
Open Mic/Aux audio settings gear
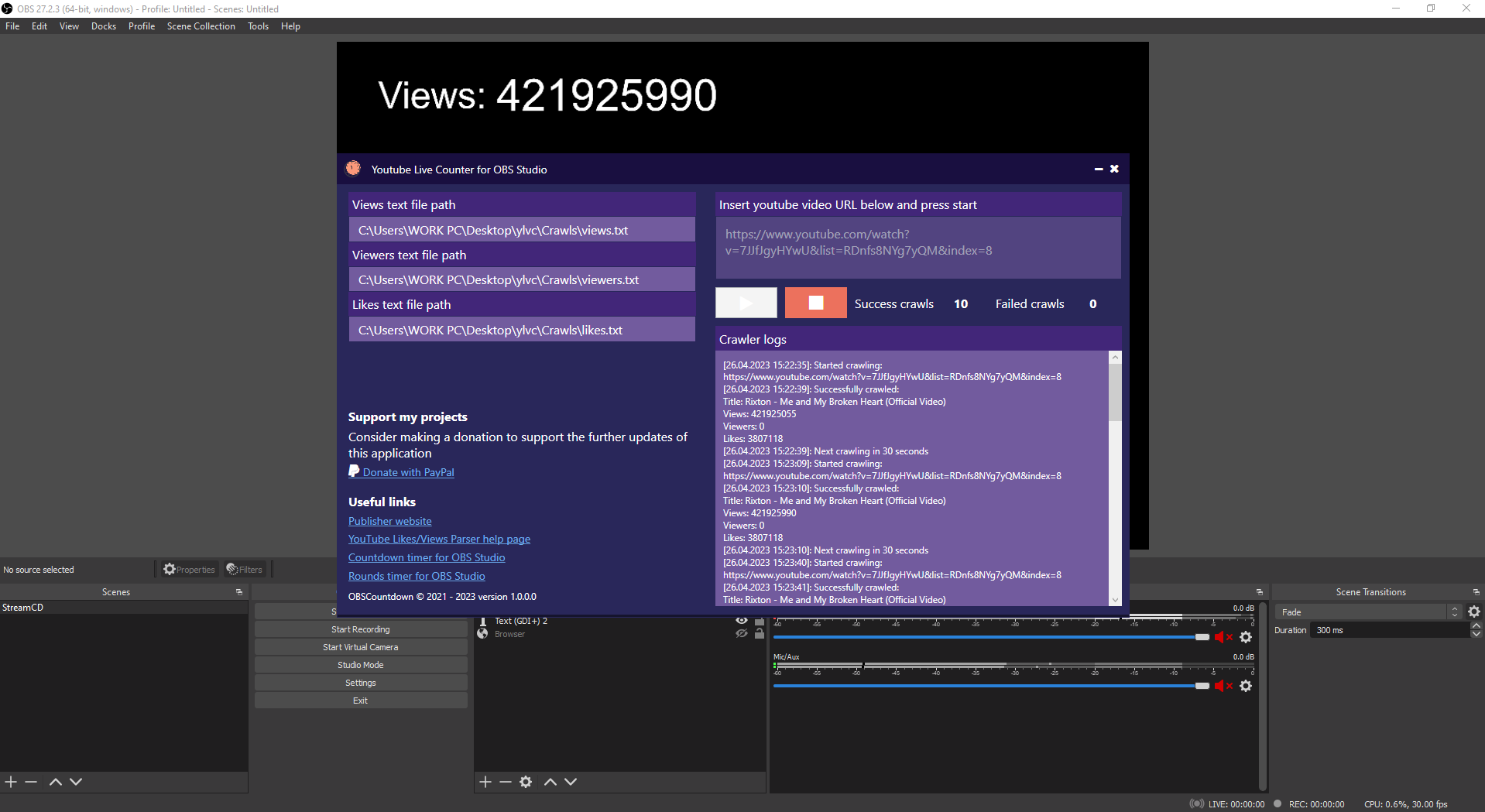[x=1246, y=686]
